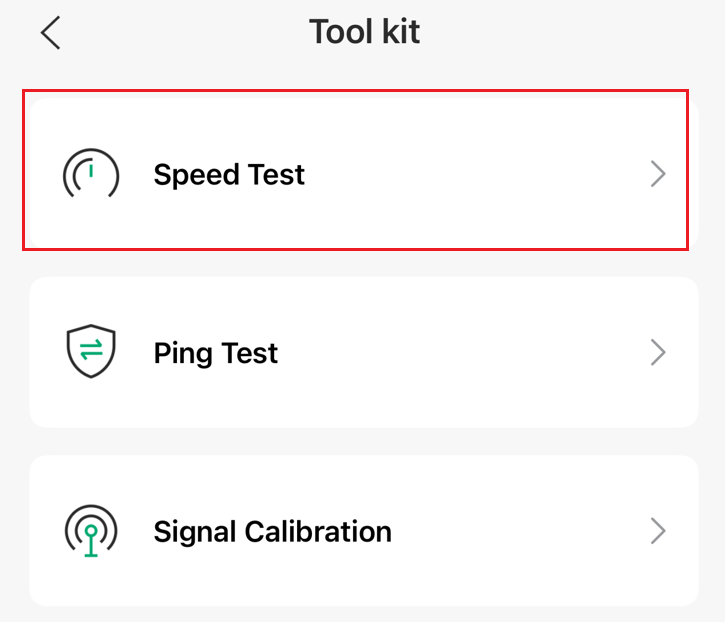
Task: Click the "Signal Calibration" text label
Action: tap(272, 530)
